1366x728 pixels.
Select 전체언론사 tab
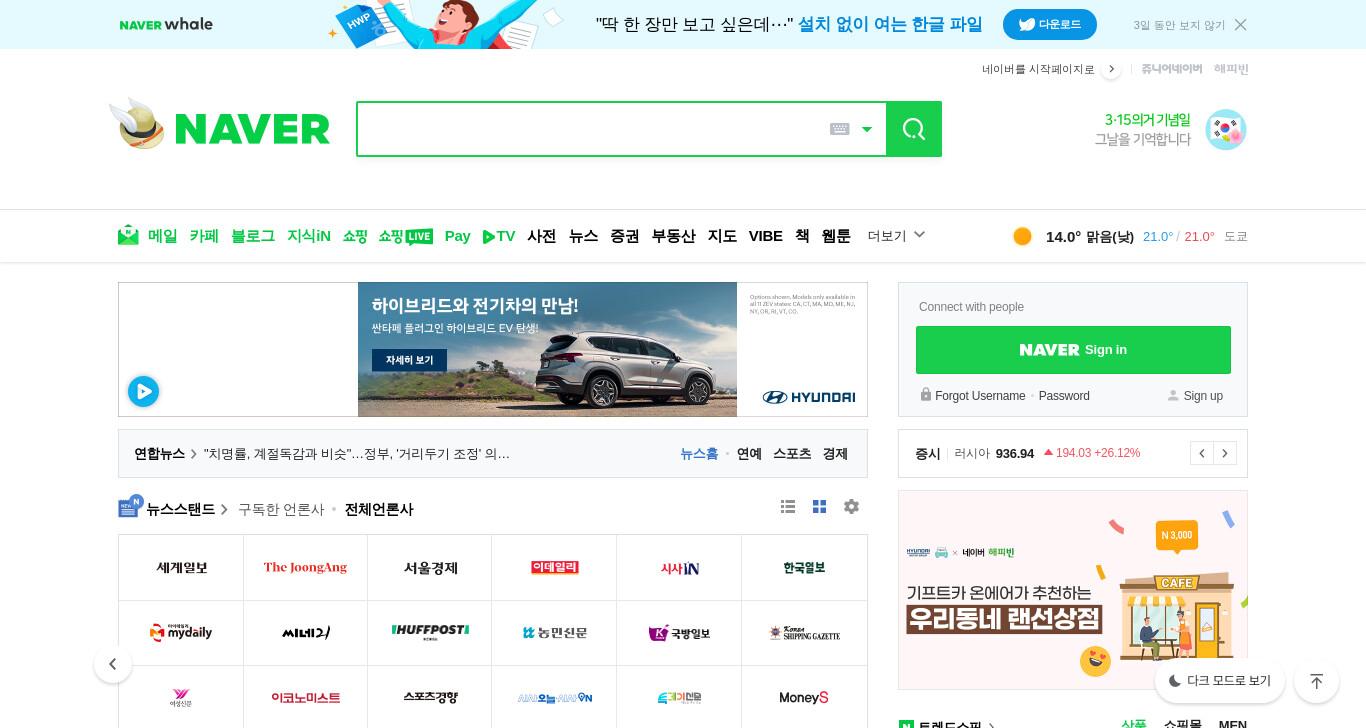[379, 509]
